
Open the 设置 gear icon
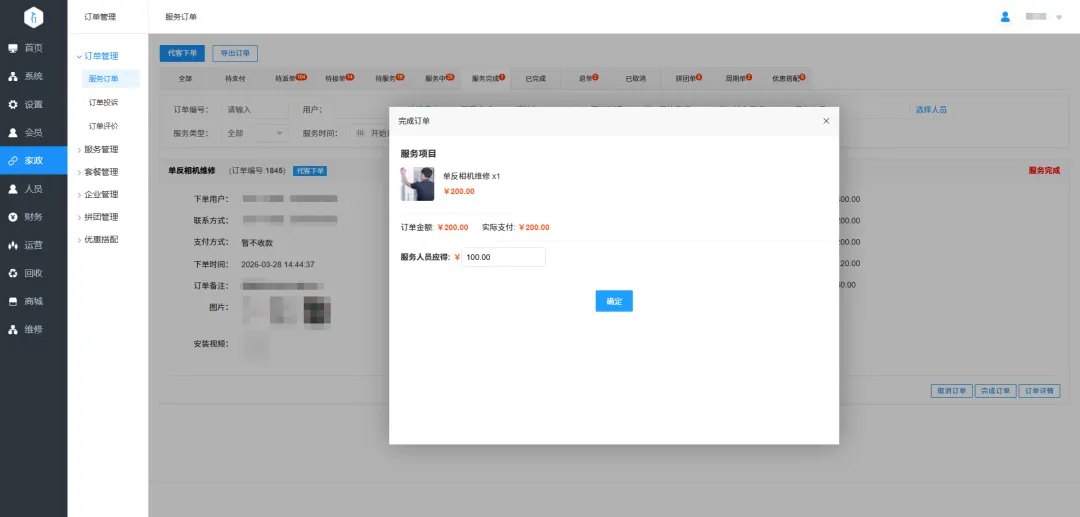(x=13, y=104)
